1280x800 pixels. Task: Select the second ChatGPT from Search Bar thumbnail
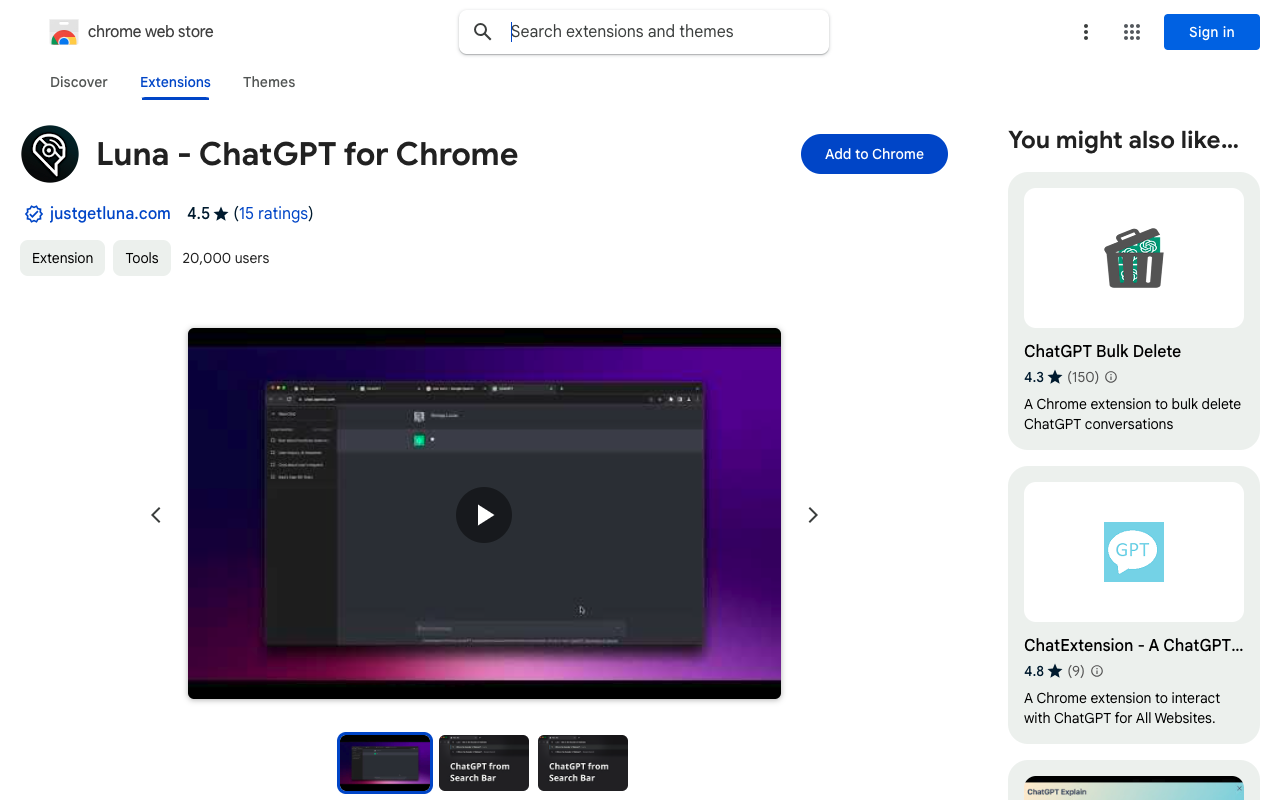(582, 763)
